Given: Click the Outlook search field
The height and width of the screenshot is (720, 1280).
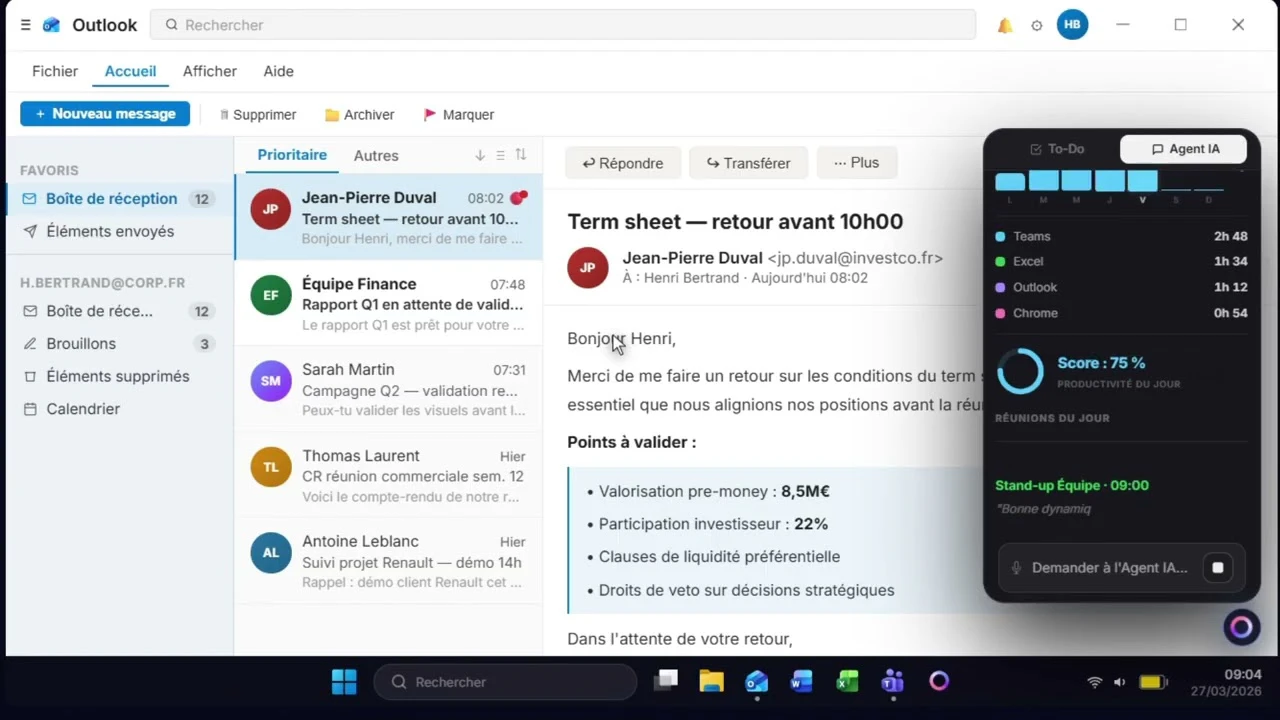Looking at the screenshot, I should pyautogui.click(x=563, y=25).
